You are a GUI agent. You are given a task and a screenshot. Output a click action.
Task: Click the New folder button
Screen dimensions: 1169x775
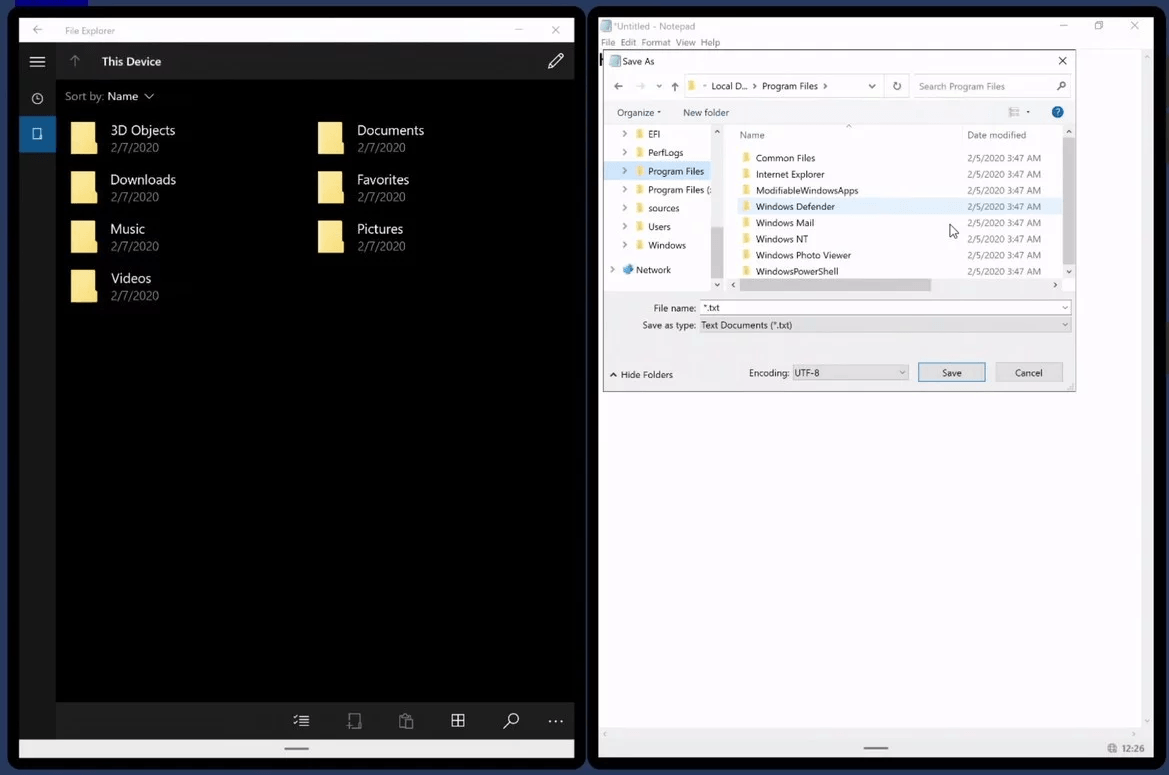(x=705, y=113)
